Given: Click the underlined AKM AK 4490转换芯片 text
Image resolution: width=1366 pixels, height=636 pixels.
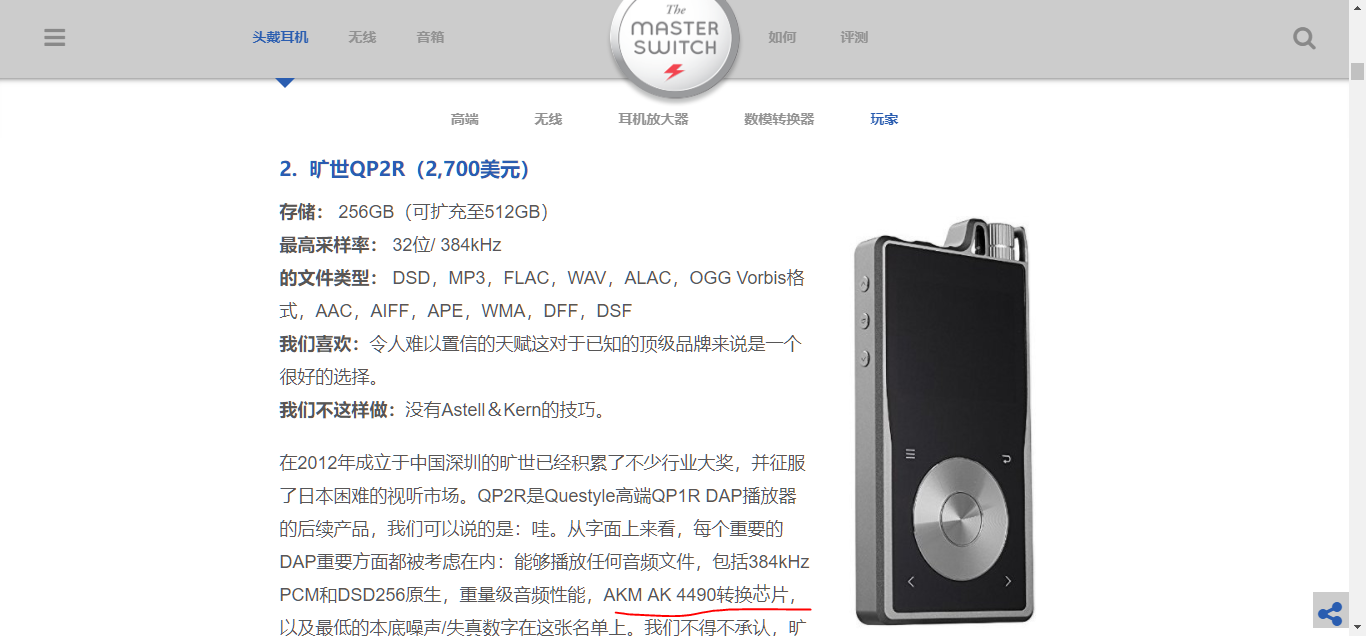Looking at the screenshot, I should coord(700,595).
